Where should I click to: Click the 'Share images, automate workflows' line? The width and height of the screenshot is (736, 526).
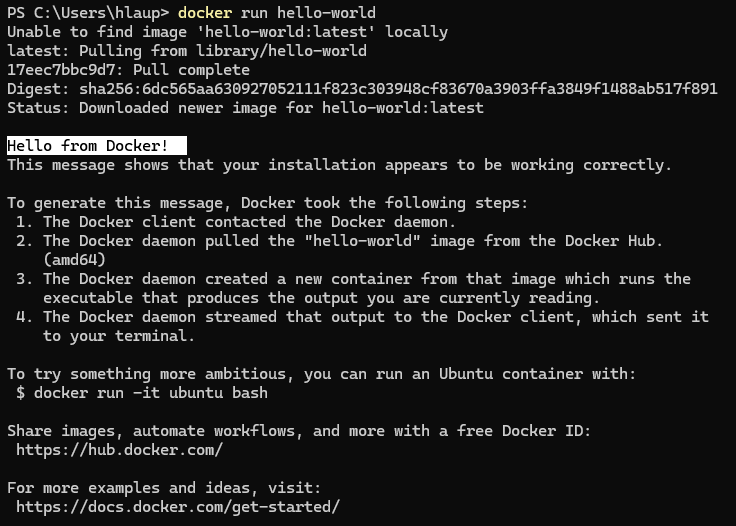coord(299,431)
